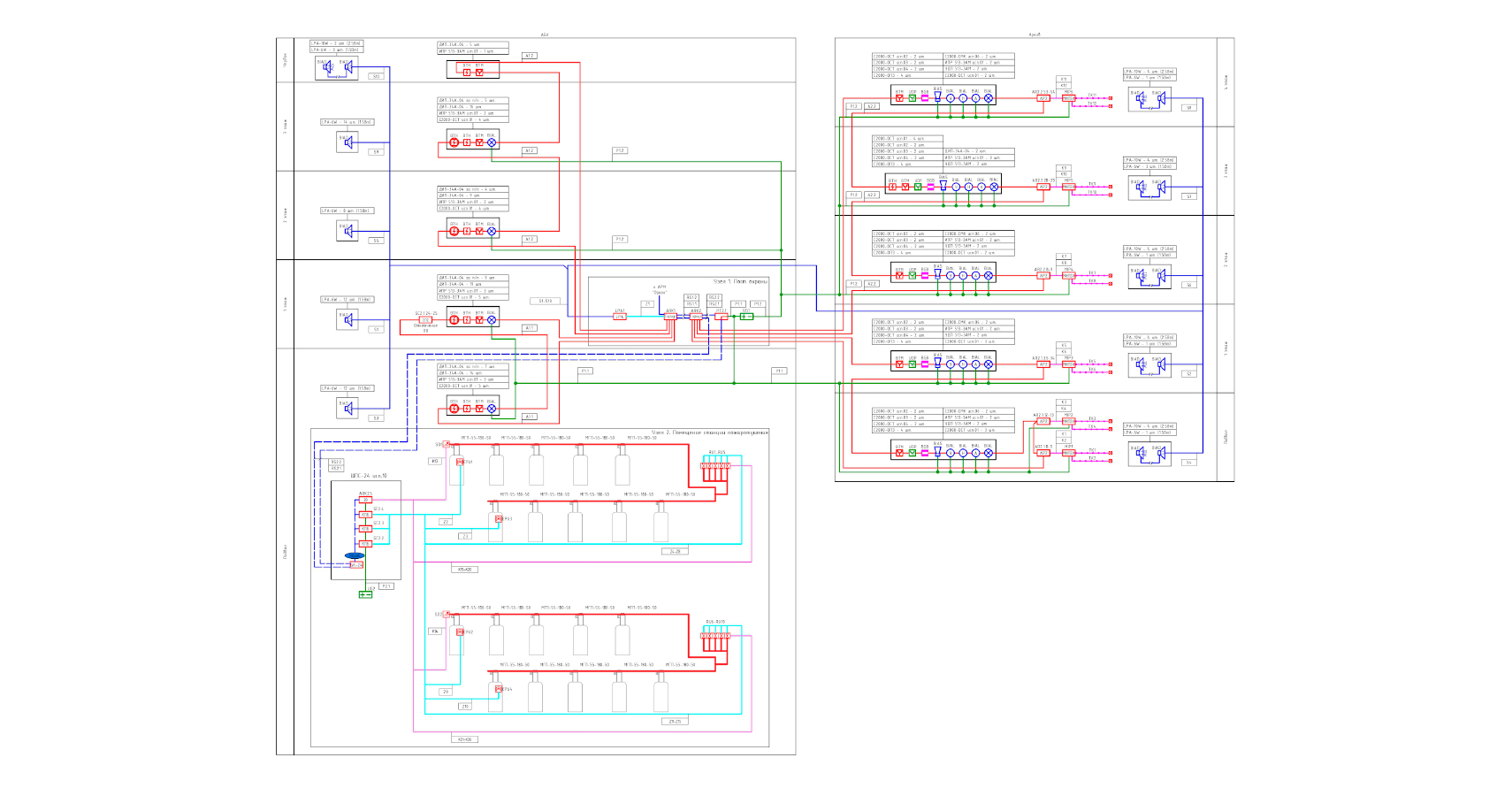
Task: Select the dual speaker block labeled S7
Action: 1149,188
